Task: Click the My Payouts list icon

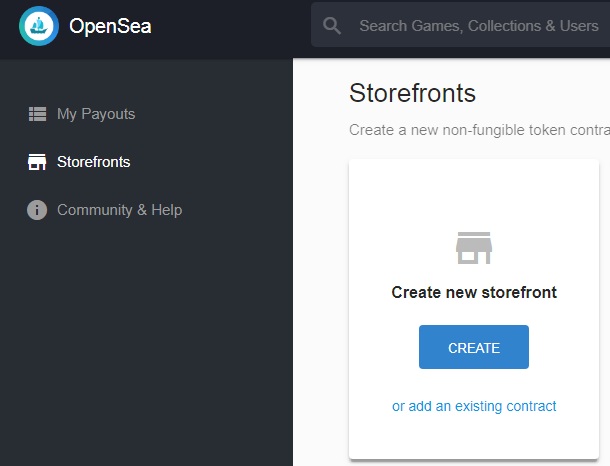Action: point(37,114)
